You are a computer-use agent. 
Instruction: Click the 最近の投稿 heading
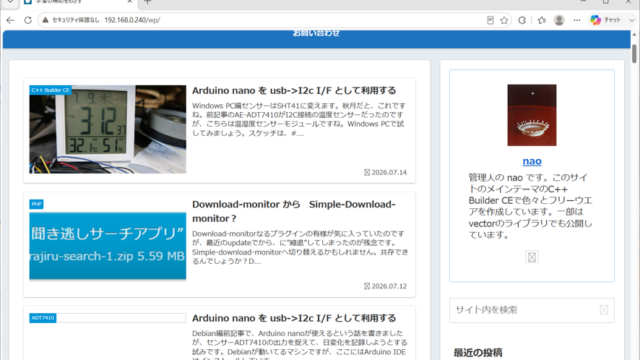point(478,352)
